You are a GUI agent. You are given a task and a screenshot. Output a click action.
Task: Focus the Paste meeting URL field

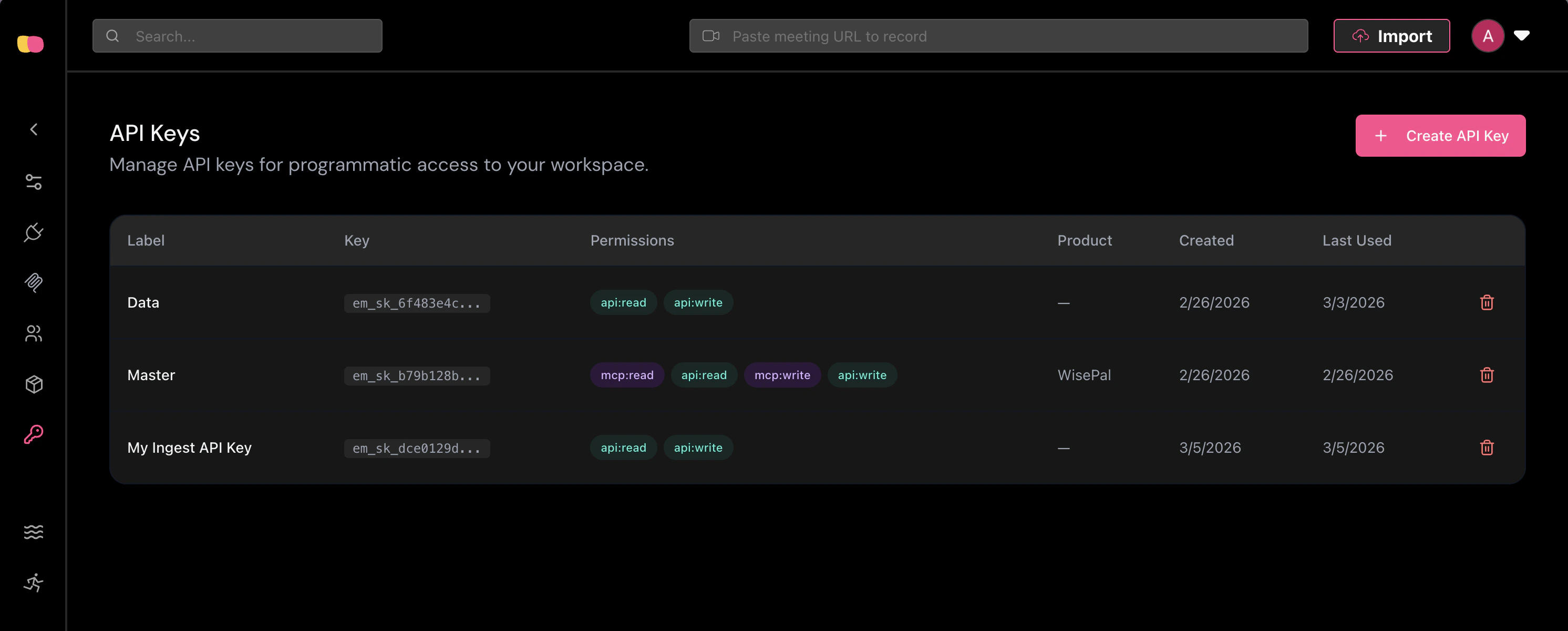(x=998, y=36)
